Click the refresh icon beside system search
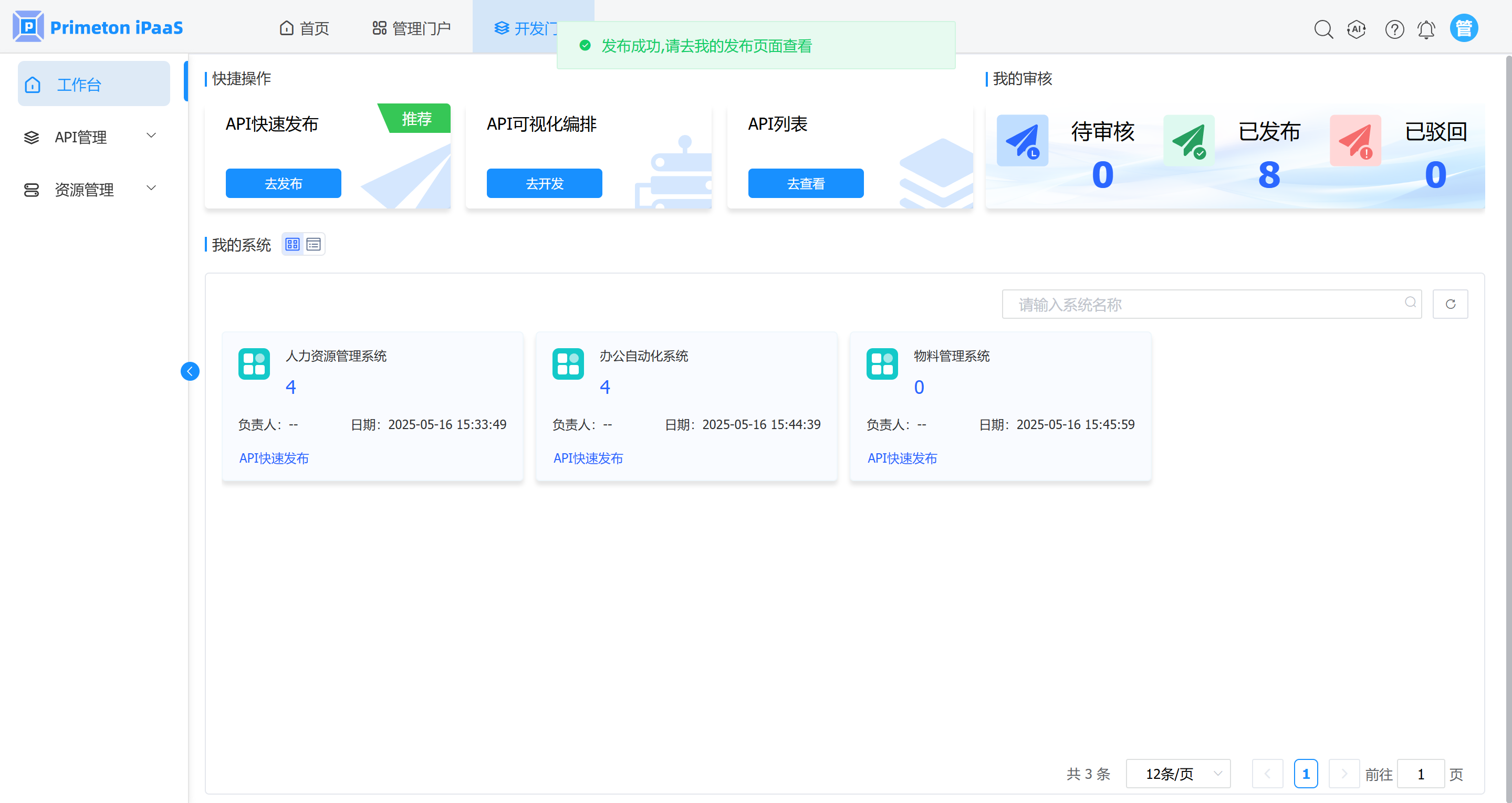 pyautogui.click(x=1450, y=304)
